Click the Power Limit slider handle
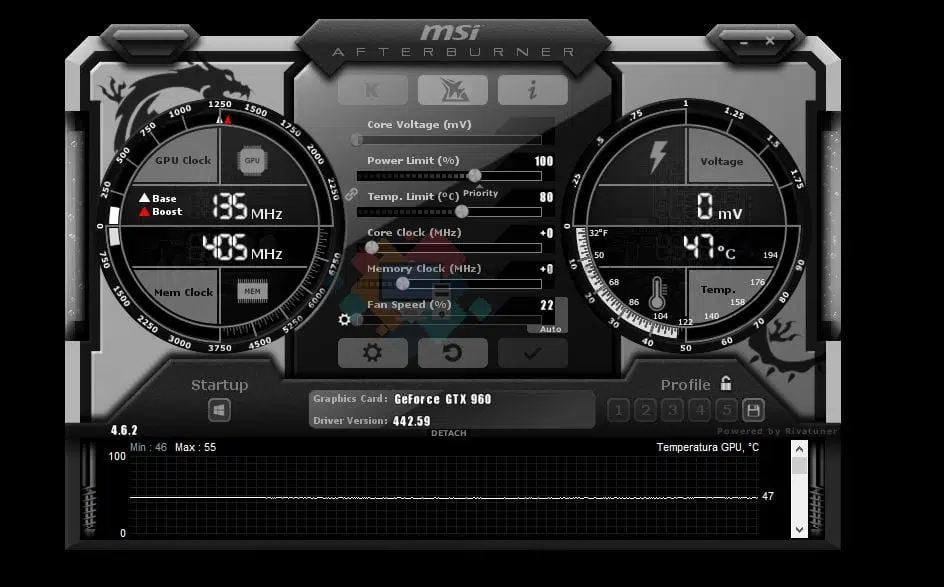Image resolution: width=944 pixels, height=587 pixels. pyautogui.click(x=474, y=175)
